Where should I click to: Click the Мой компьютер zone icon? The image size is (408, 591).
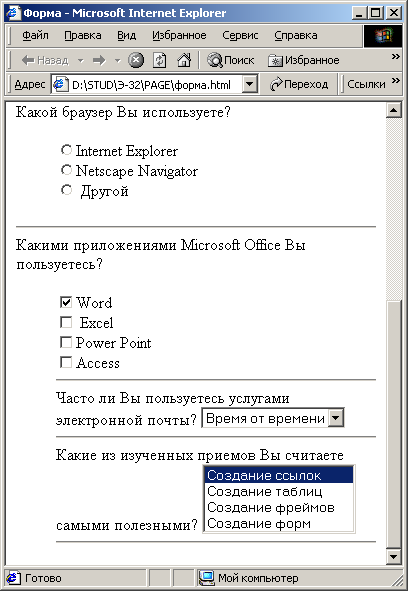pyautogui.click(x=207, y=577)
